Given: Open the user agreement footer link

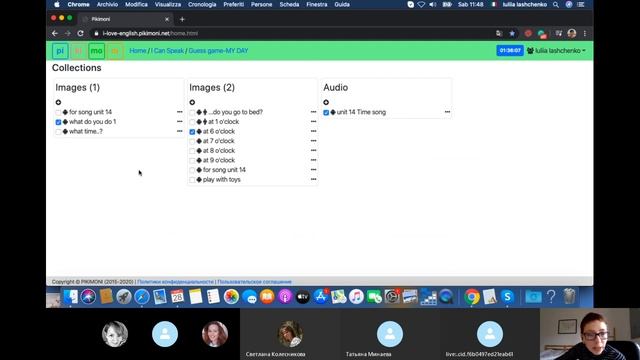Looking at the screenshot, I should click(x=254, y=282).
